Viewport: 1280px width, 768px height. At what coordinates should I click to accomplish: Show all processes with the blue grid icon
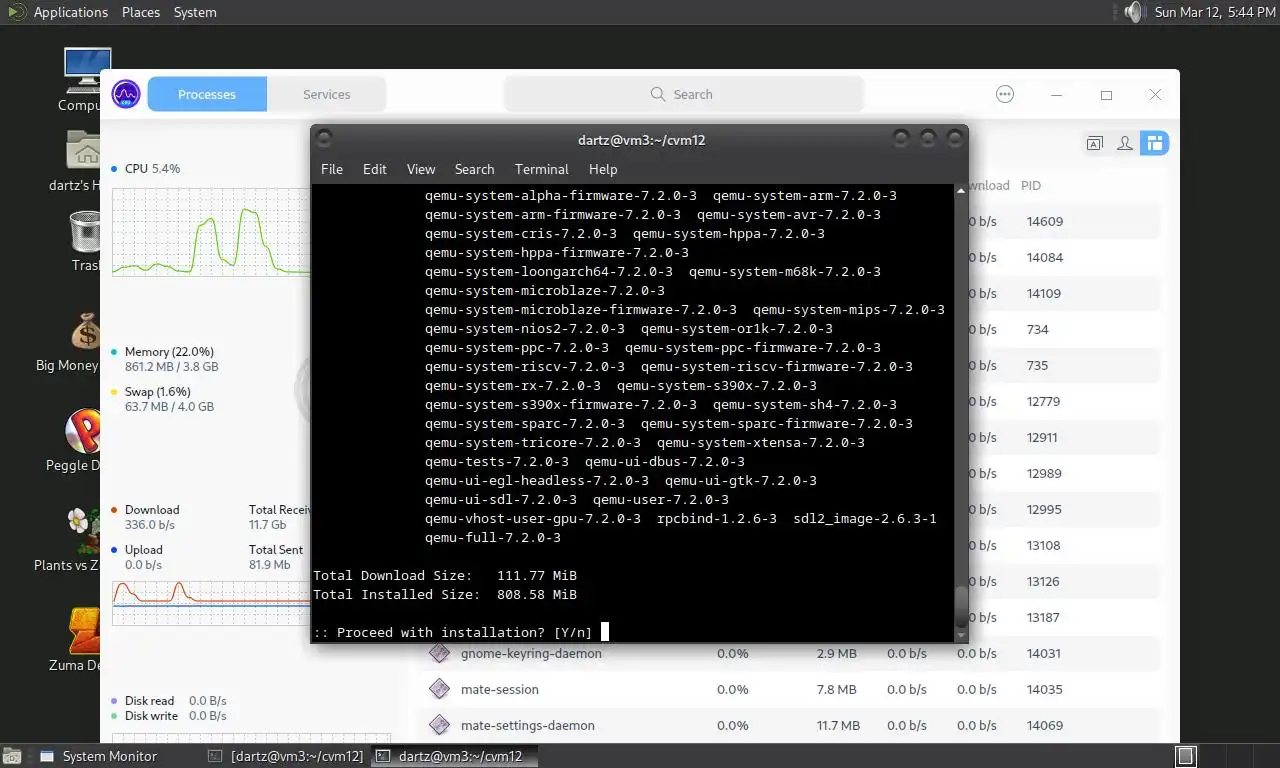coord(1155,143)
